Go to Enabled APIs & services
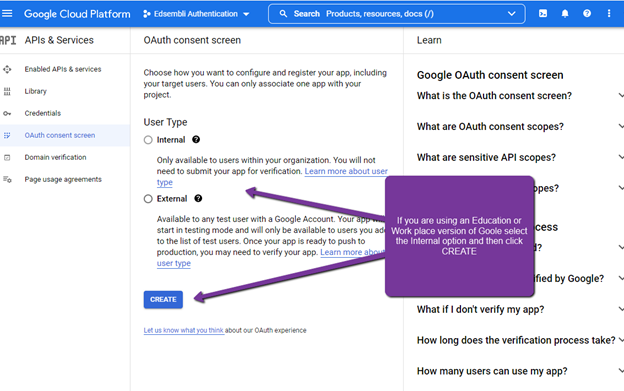This screenshot has width=624, height=391. (63, 69)
